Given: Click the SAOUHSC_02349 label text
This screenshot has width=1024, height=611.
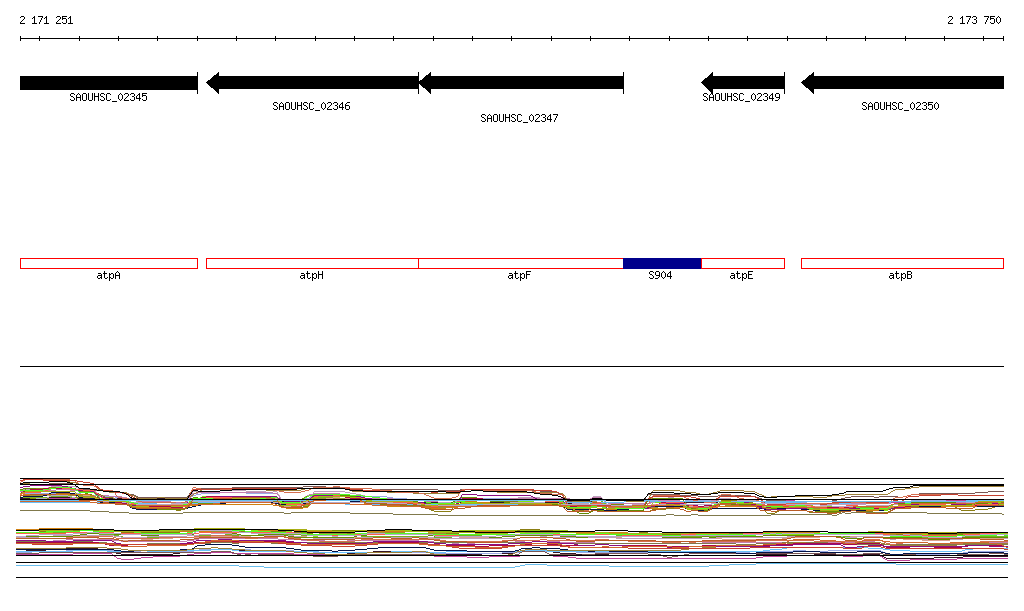Looking at the screenshot, I should [741, 97].
